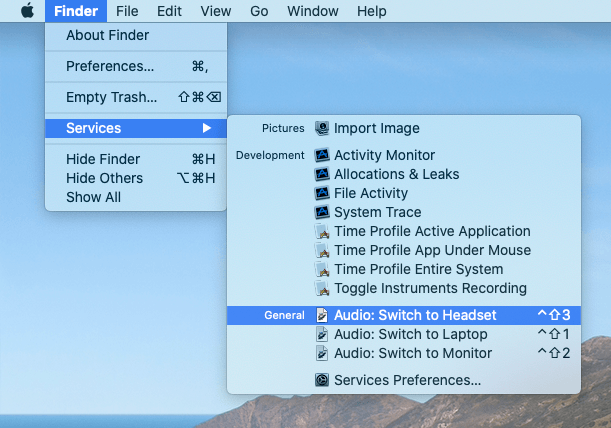Open the Edit menu
The image size is (611, 428).
(x=169, y=11)
